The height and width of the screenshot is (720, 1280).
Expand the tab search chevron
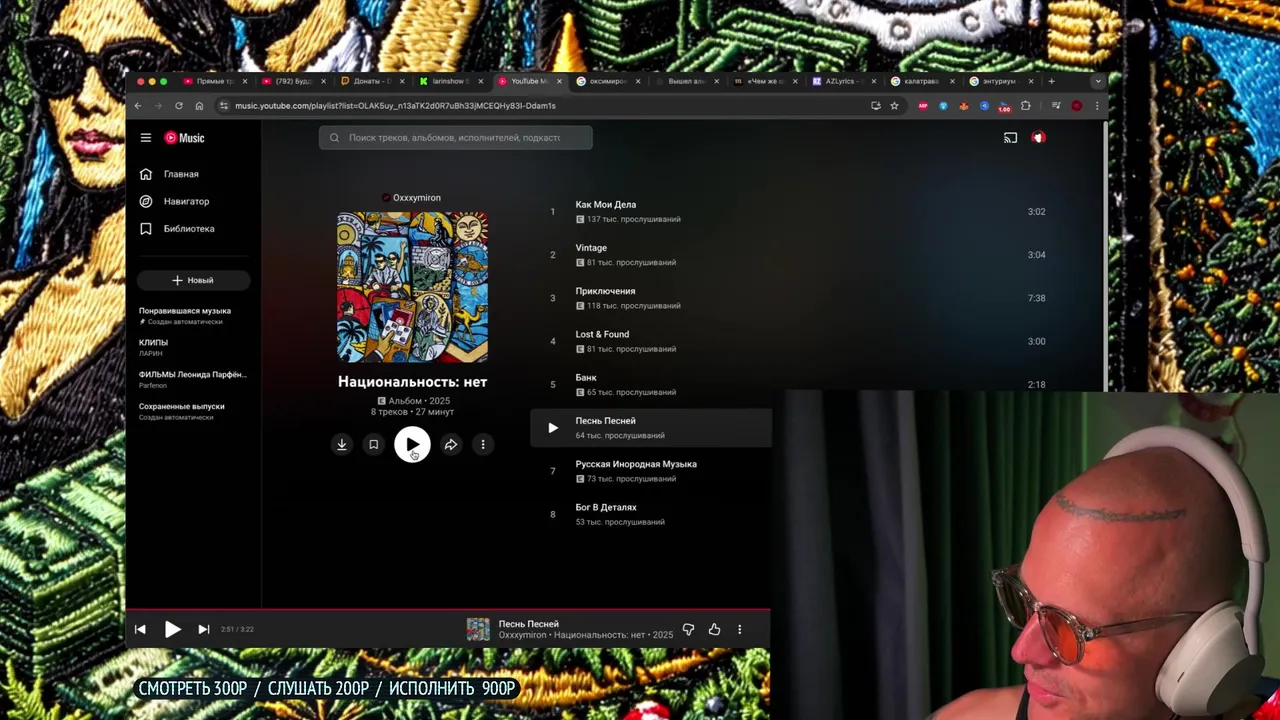pyautogui.click(x=1098, y=81)
